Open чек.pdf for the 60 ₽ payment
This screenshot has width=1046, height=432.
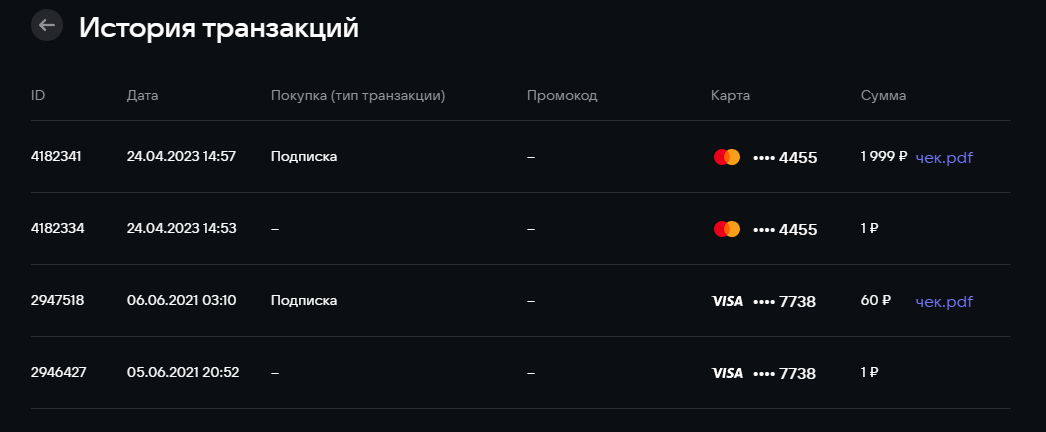[x=944, y=301]
